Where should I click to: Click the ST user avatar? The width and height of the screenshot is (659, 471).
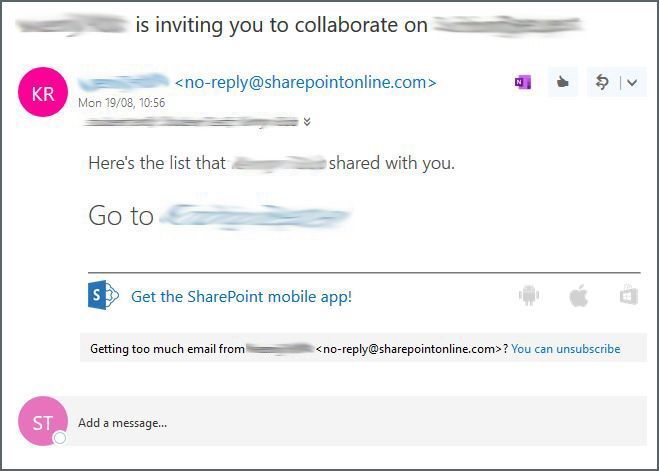43,422
